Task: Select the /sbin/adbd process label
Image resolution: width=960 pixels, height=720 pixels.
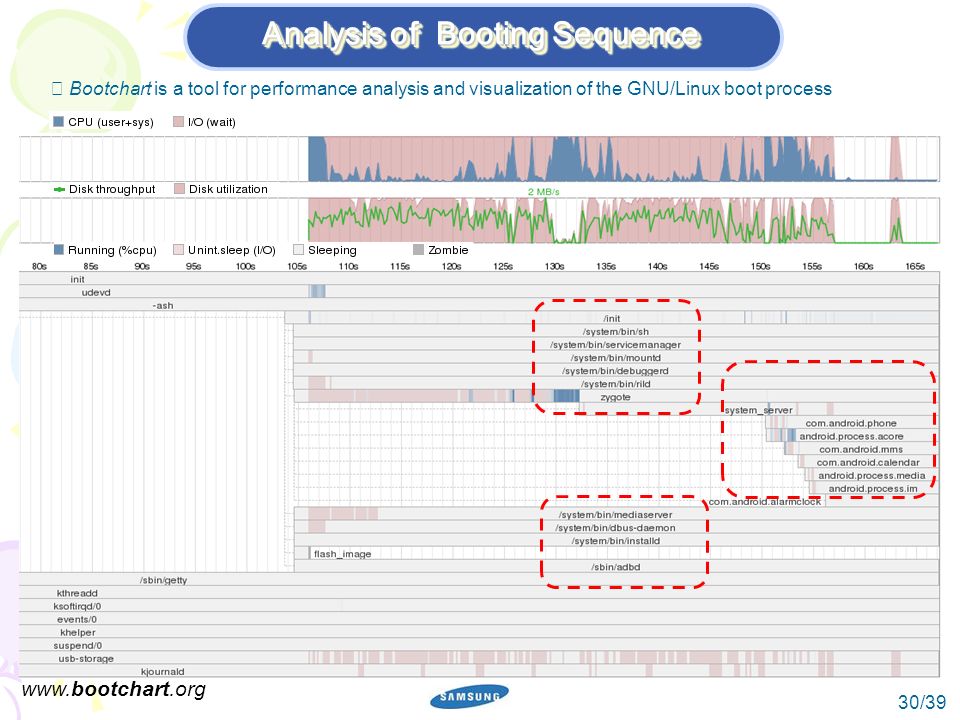Action: [x=615, y=567]
